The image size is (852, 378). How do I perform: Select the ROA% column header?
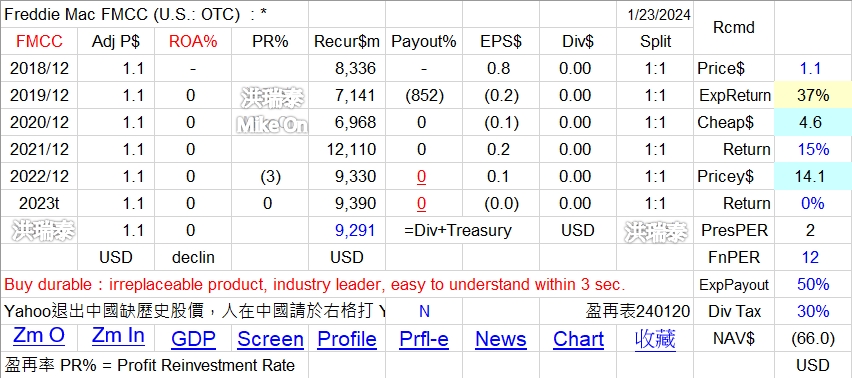[193, 41]
